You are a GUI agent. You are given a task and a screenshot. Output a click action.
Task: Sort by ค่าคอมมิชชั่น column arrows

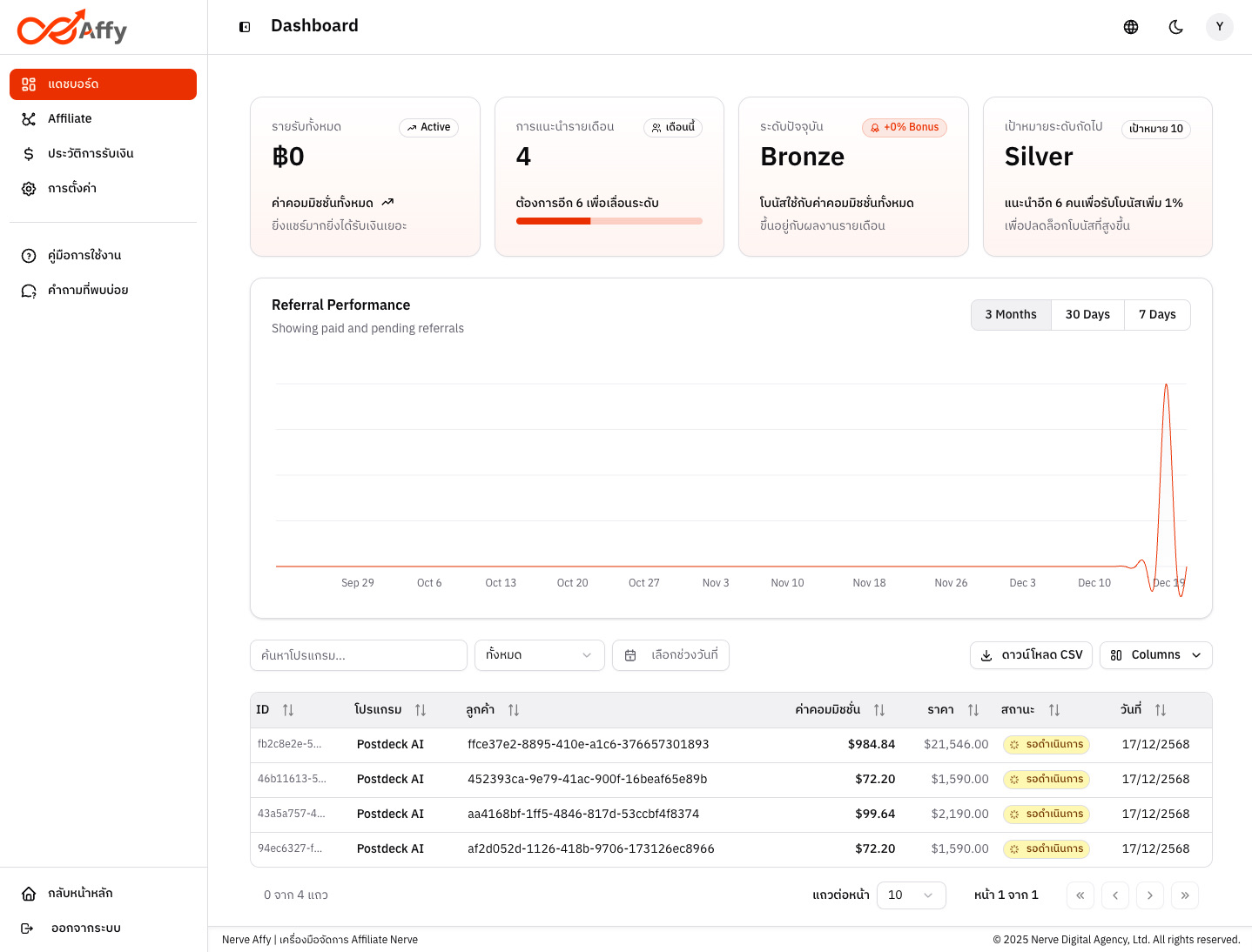(x=879, y=710)
